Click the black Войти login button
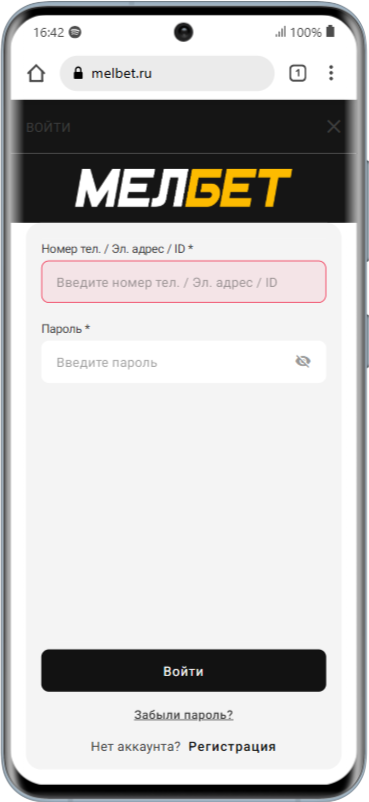This screenshot has width=369, height=802. click(184, 671)
